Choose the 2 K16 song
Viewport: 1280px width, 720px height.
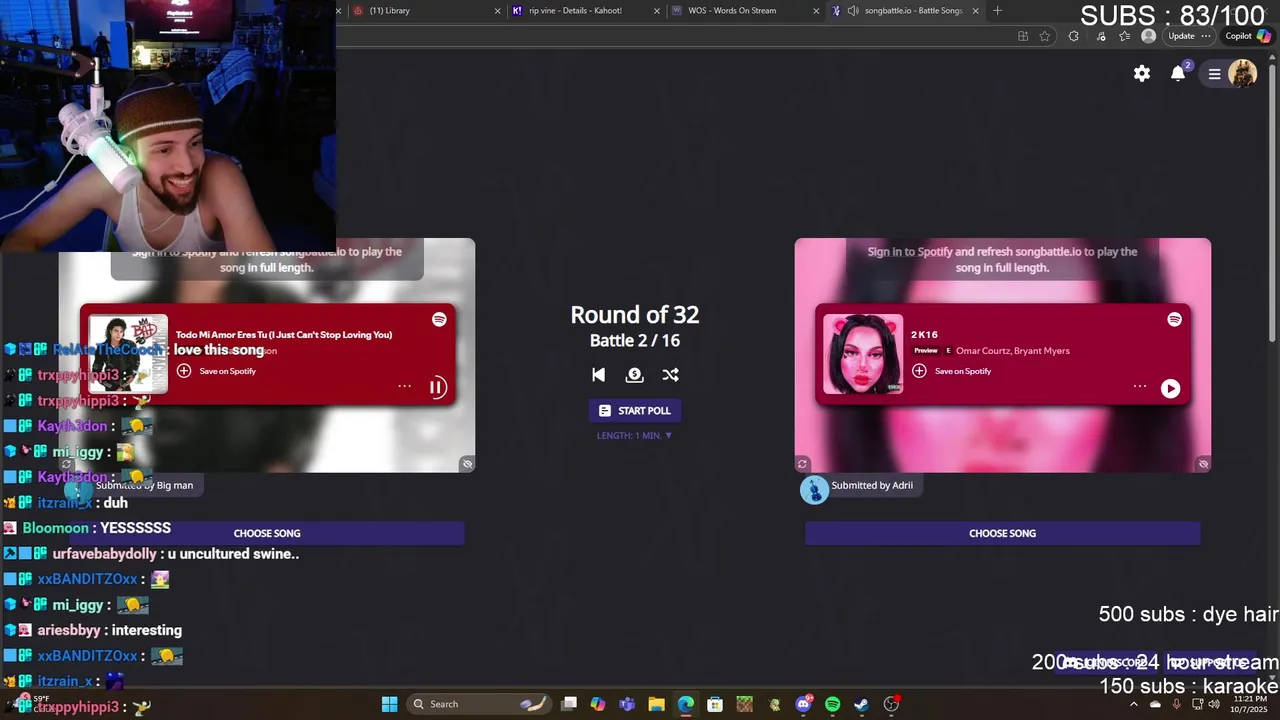[x=1002, y=533]
